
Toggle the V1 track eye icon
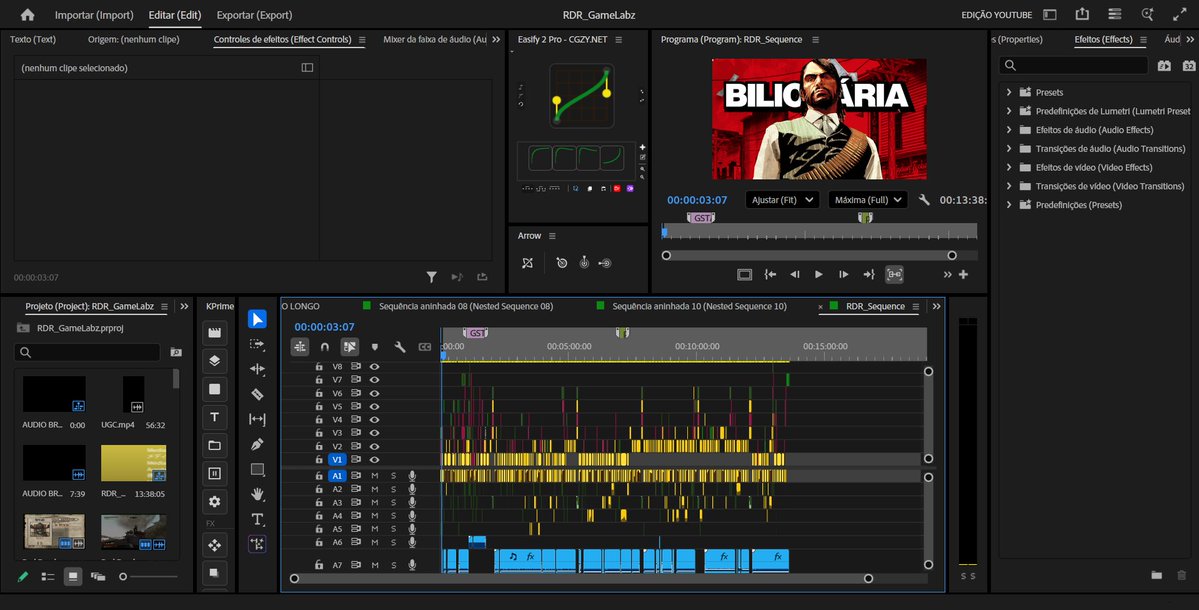pos(375,459)
